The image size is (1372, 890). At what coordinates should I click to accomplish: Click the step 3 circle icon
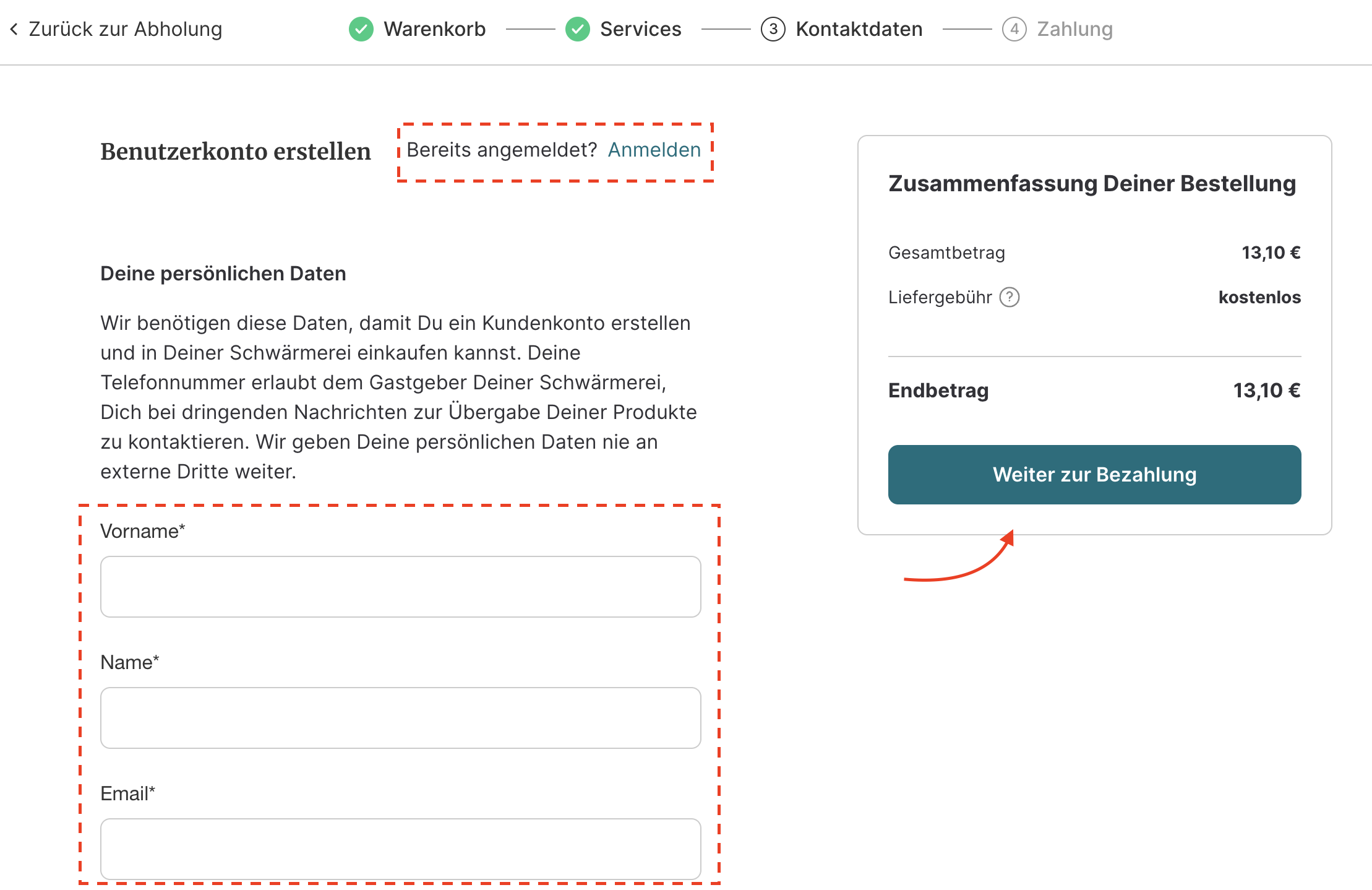pyautogui.click(x=773, y=29)
